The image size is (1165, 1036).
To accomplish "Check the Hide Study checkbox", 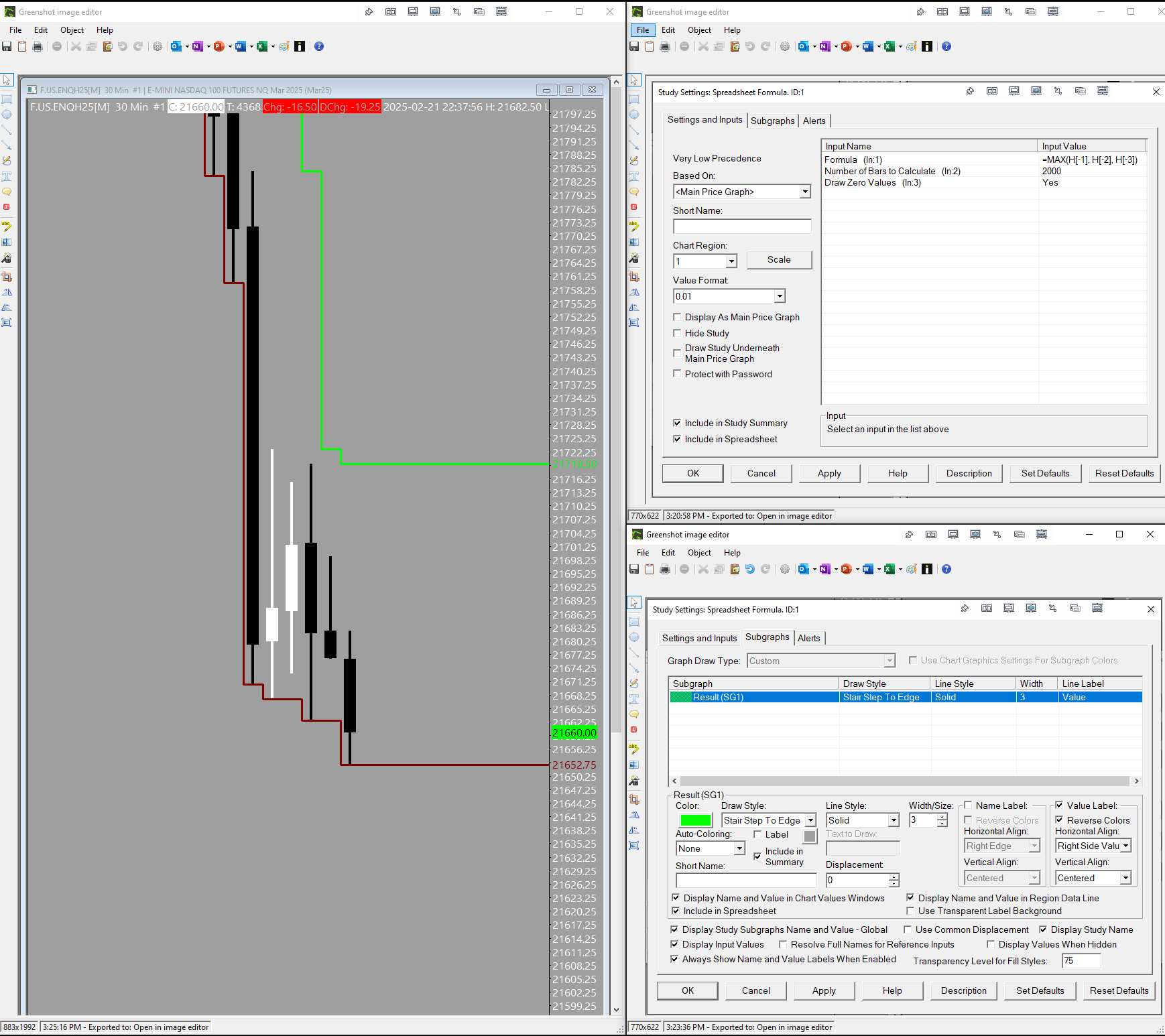I will click(x=677, y=333).
